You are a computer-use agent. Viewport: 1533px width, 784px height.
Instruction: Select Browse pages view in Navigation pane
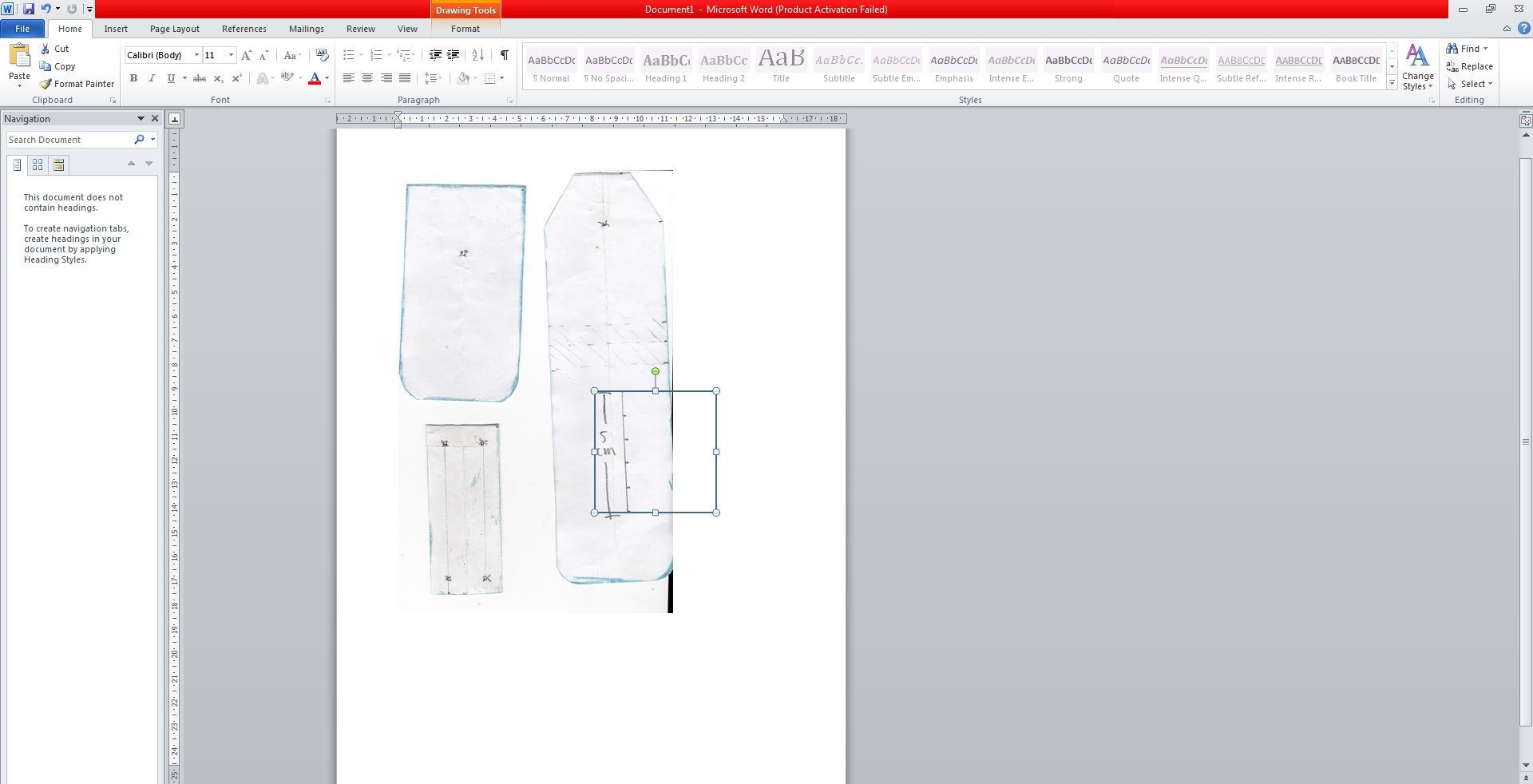coord(38,164)
